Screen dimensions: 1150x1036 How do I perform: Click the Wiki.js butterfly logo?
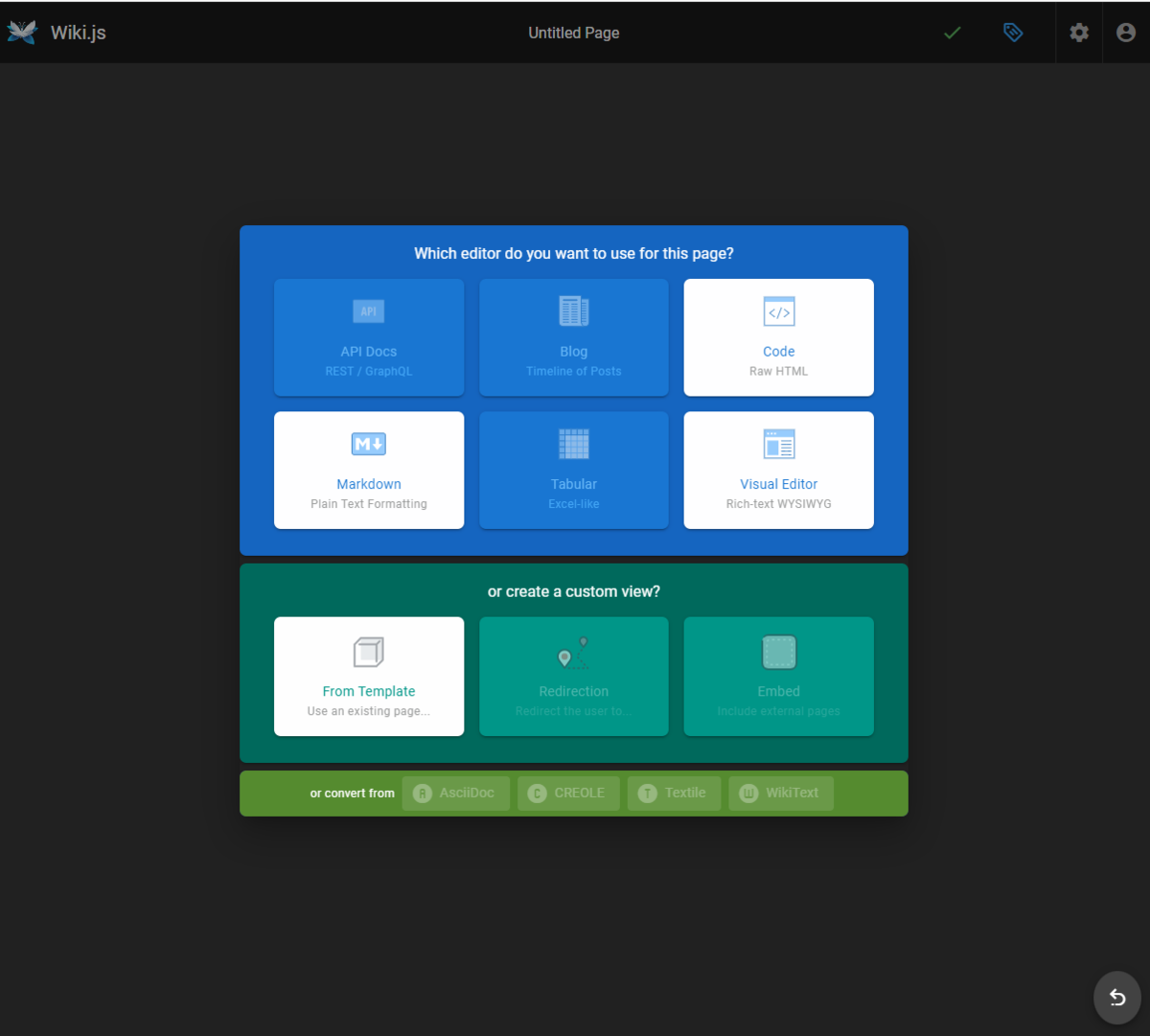[22, 32]
